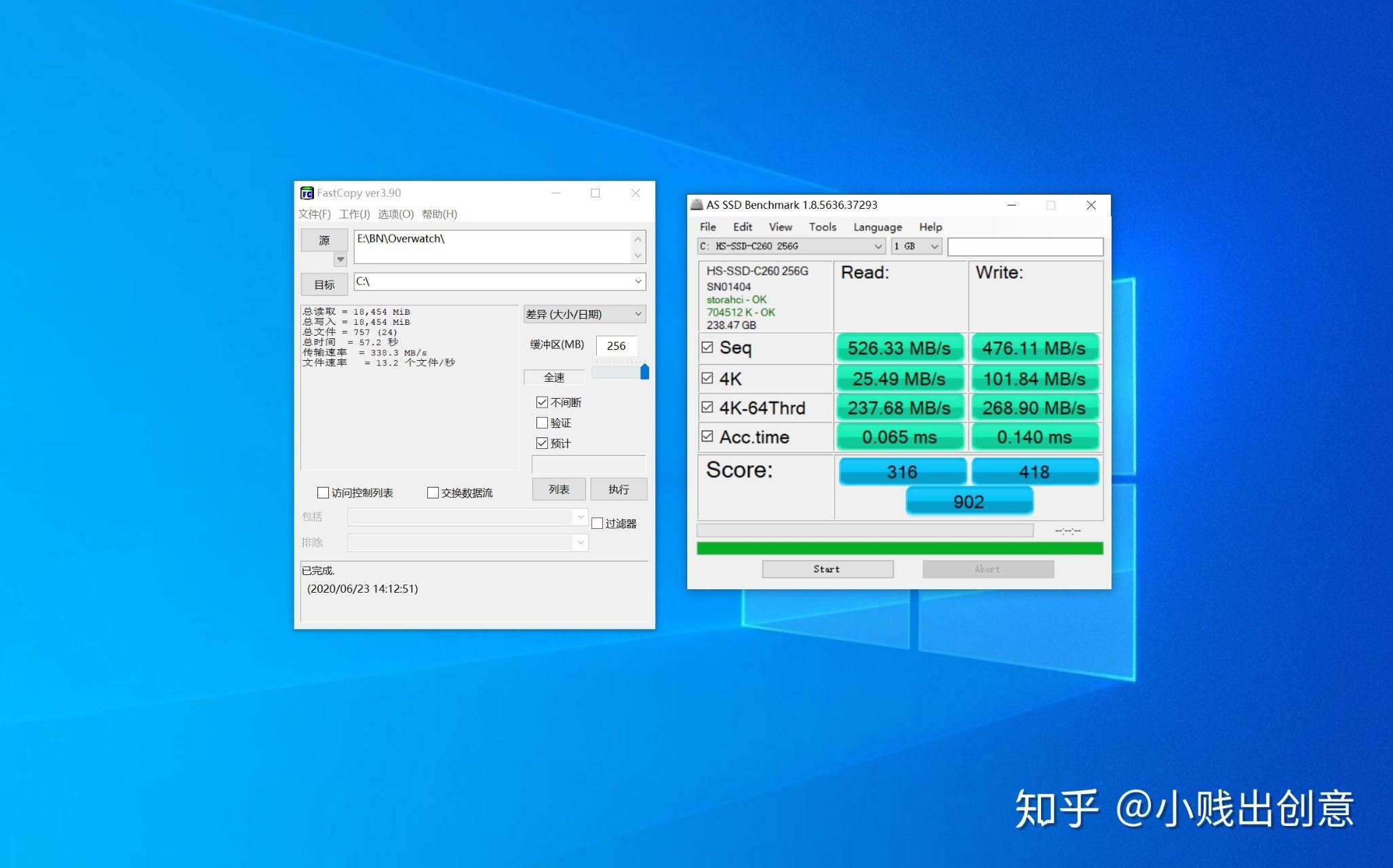Open the 文件(F) menu in FastCopy
This screenshot has height=868, width=1393.
[315, 214]
